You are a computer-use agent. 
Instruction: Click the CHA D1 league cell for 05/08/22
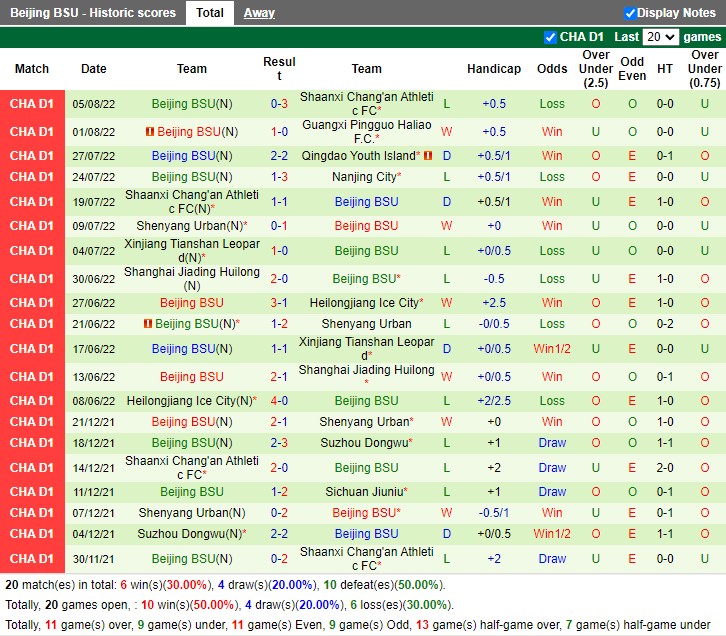point(32,104)
